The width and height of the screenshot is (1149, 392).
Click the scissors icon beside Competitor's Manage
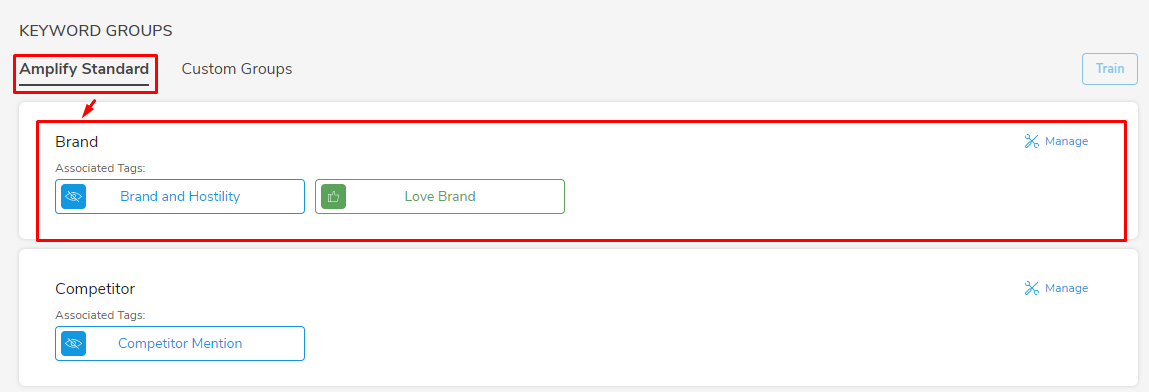[x=1032, y=289]
